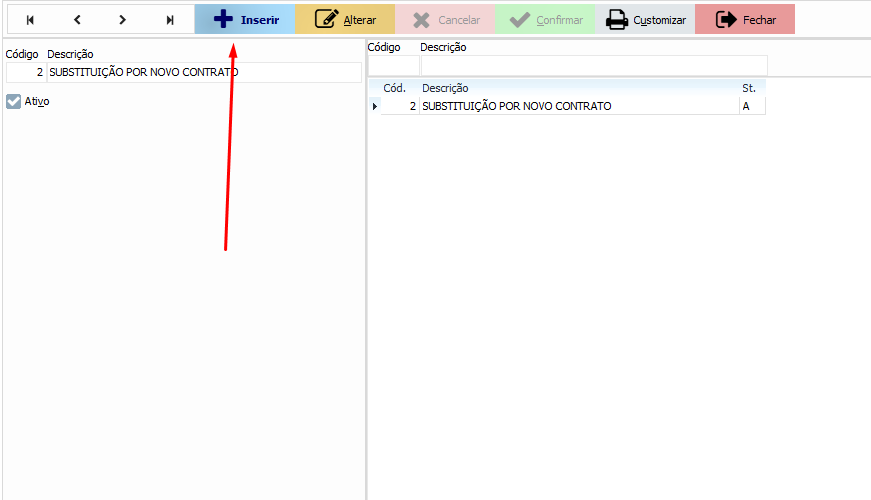Sort grid by Descrição column header
871x500 pixels.
[x=578, y=88]
